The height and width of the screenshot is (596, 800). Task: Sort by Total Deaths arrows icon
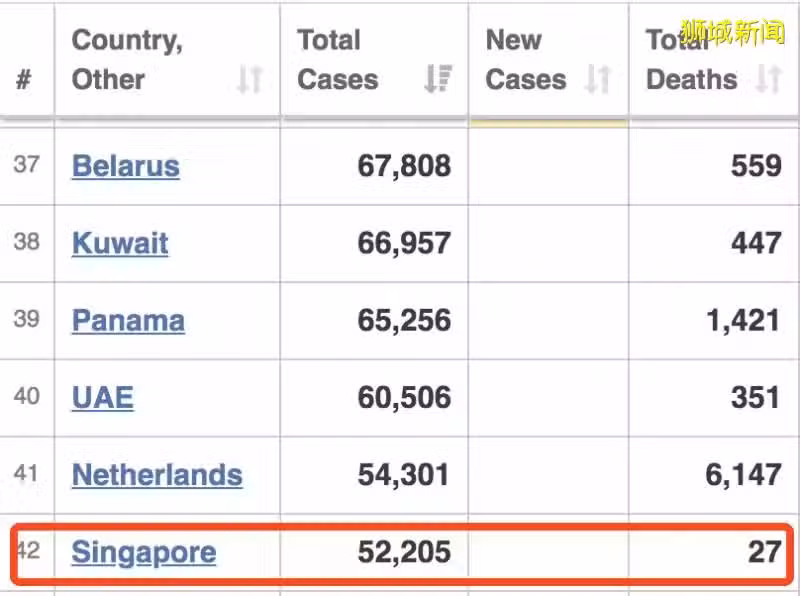click(x=769, y=80)
